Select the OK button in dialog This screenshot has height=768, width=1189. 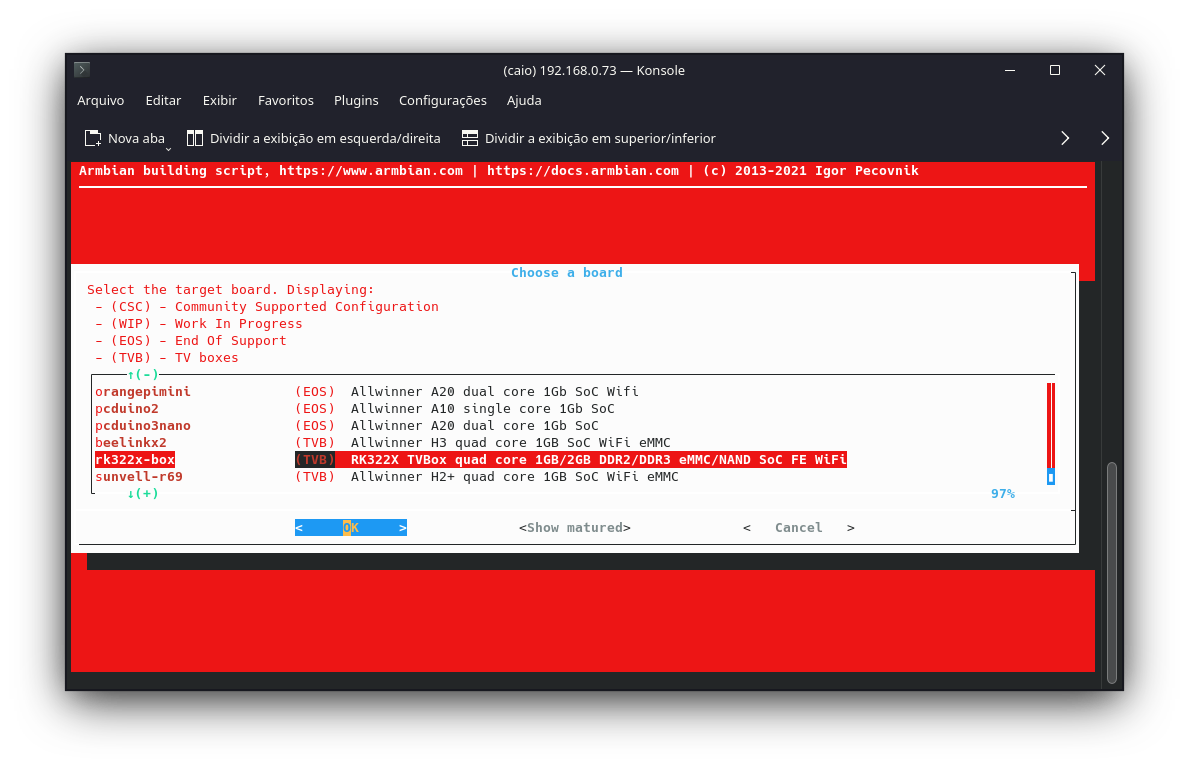tap(351, 528)
